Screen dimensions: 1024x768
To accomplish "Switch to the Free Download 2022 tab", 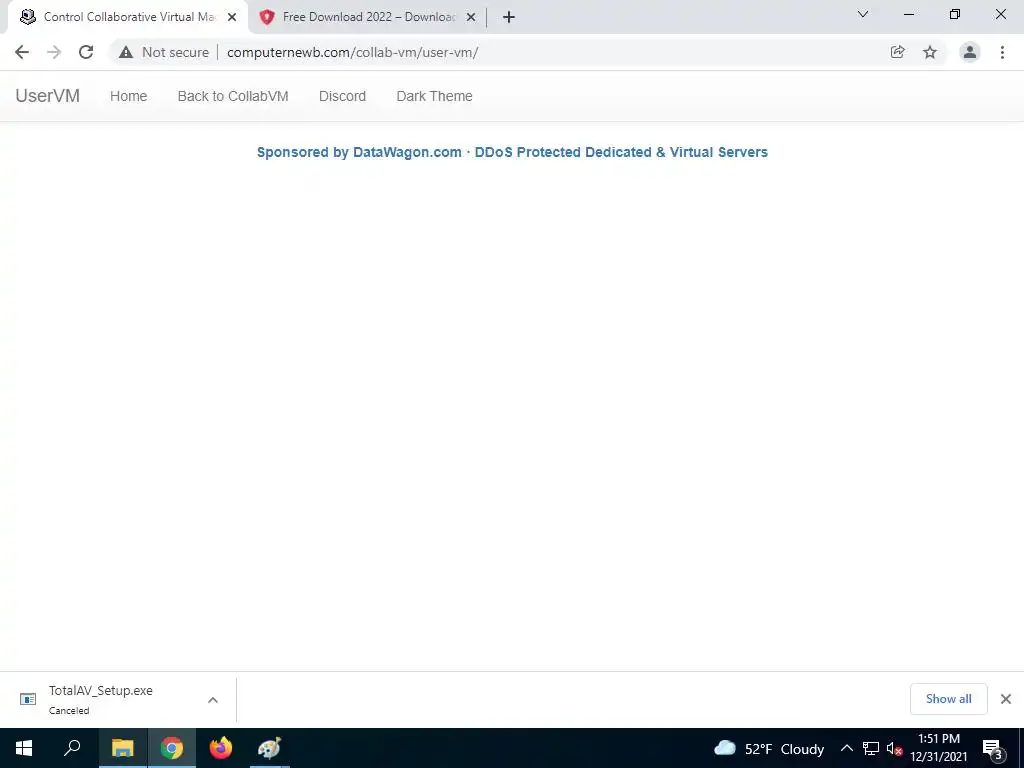I will tap(368, 17).
